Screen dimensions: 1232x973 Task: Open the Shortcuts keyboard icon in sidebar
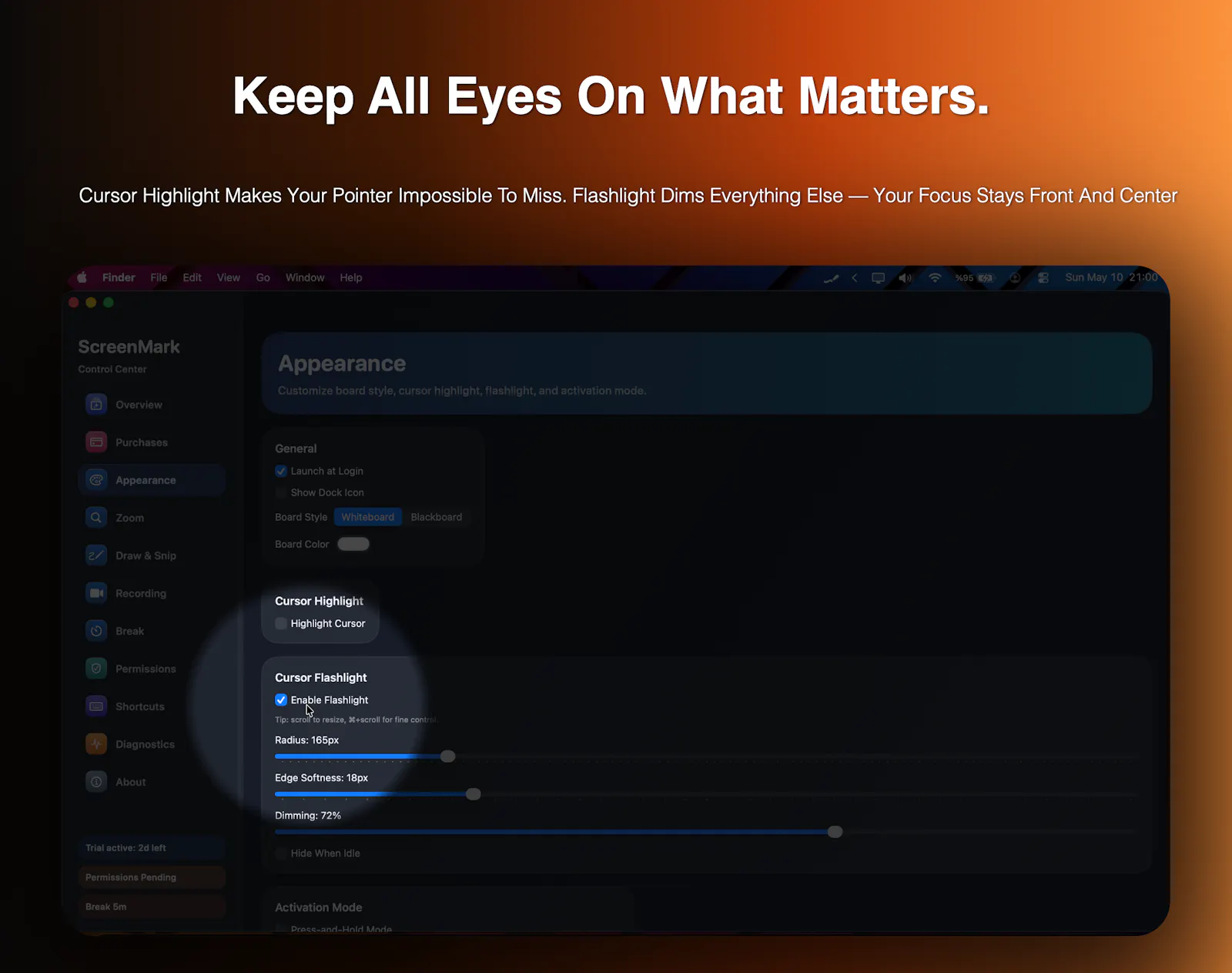pyautogui.click(x=96, y=706)
